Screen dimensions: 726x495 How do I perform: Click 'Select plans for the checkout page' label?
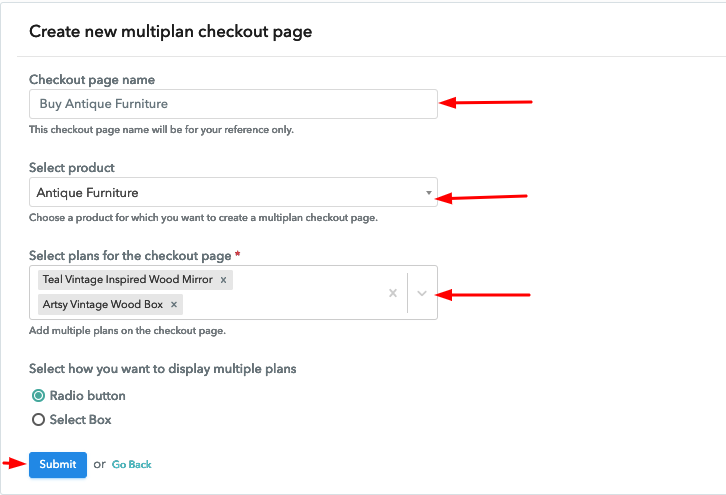click(x=130, y=256)
